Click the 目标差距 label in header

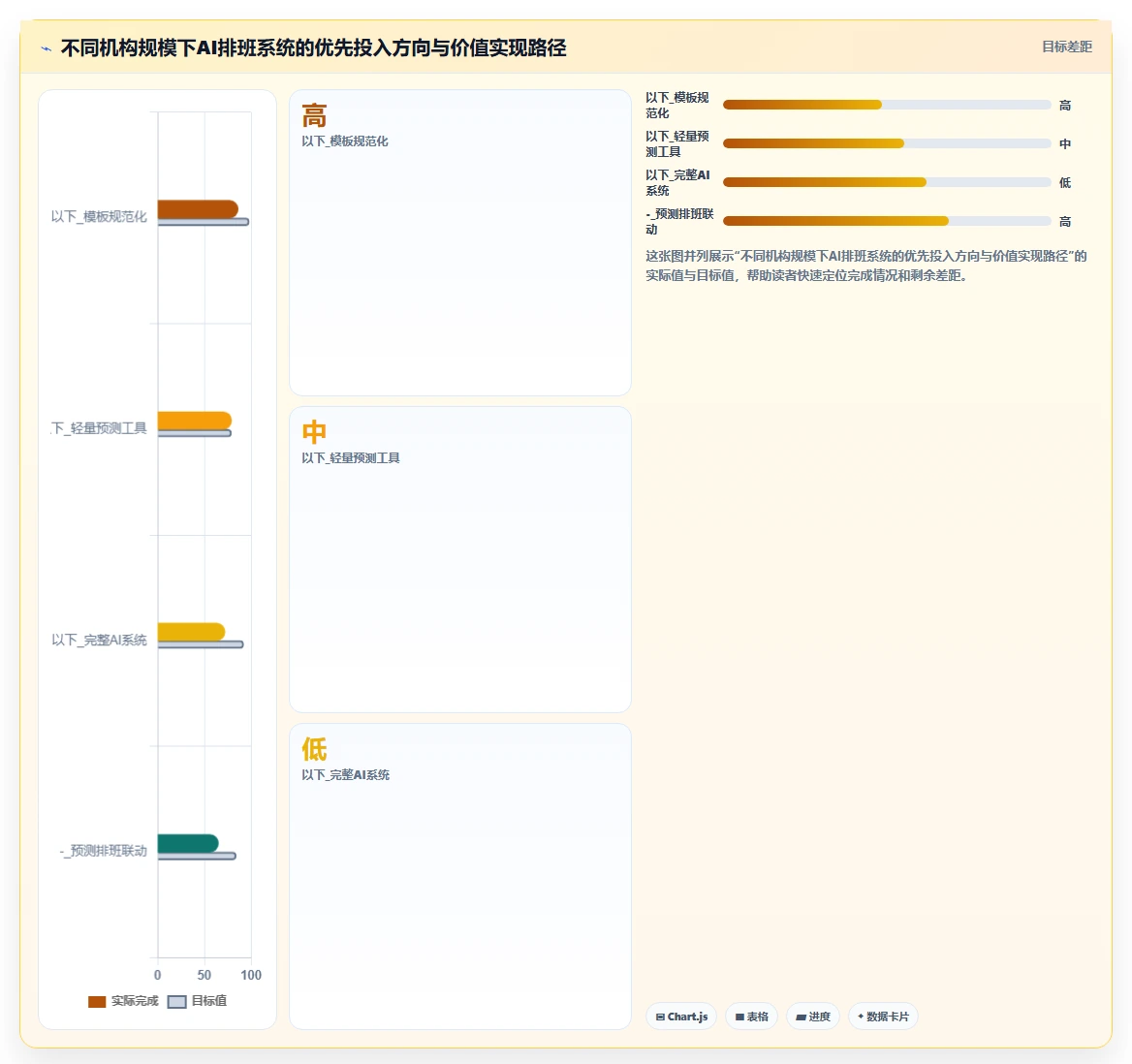point(1066,47)
